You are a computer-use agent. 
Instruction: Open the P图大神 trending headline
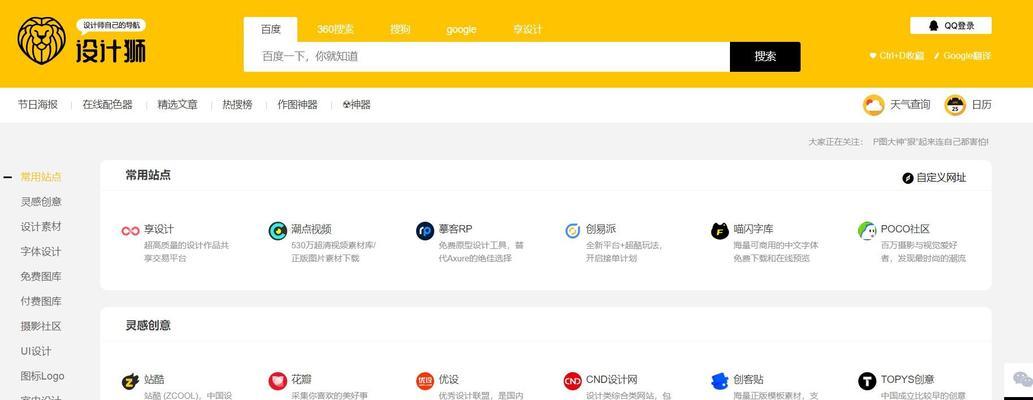tap(930, 142)
